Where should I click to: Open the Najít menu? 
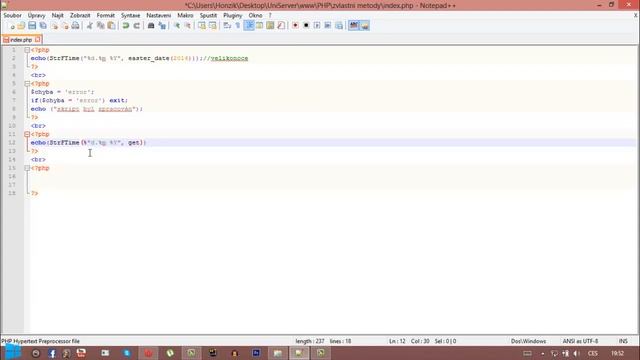pyautogui.click(x=58, y=16)
